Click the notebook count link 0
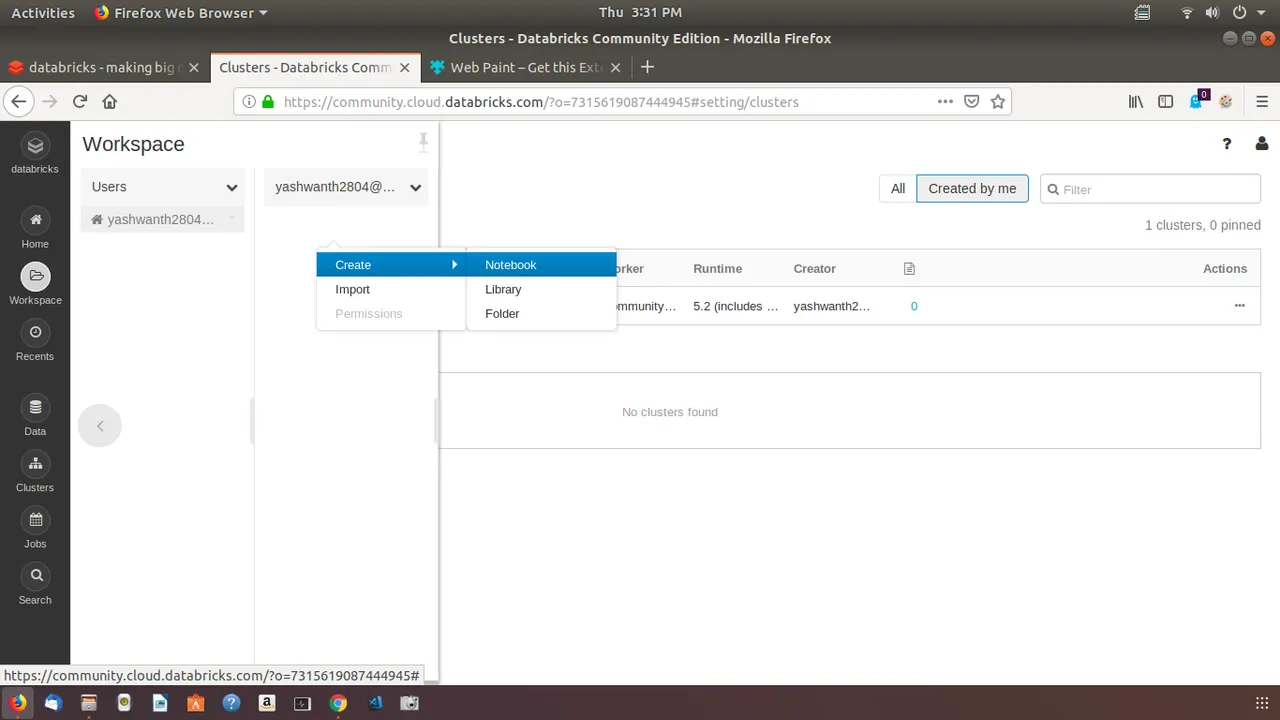1280x720 pixels. [914, 306]
